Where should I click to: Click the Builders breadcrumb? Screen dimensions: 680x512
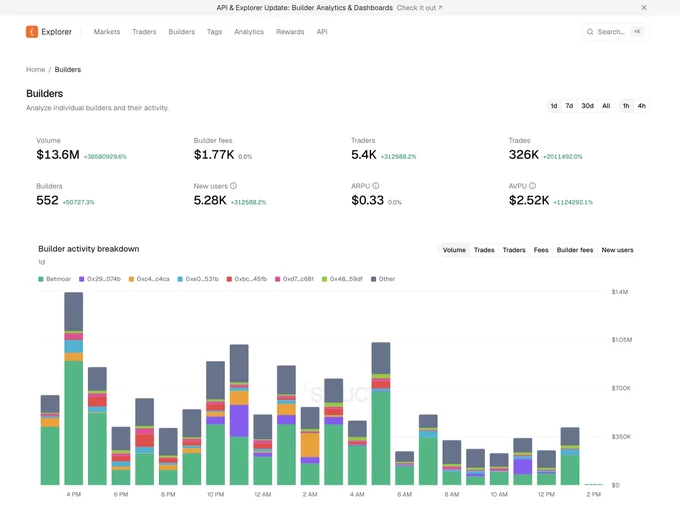point(68,69)
